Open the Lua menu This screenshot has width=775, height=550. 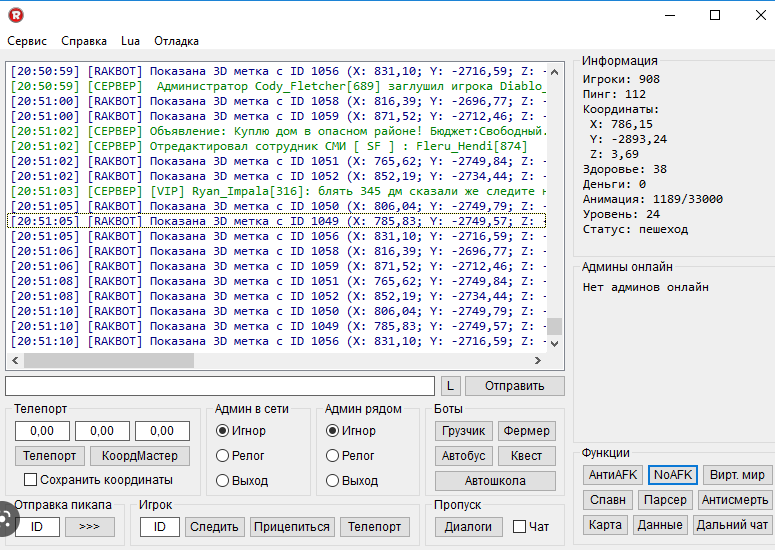tap(130, 41)
